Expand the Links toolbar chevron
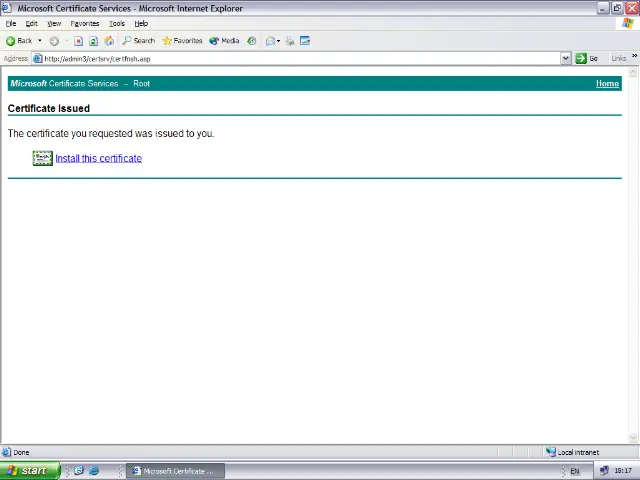 (635, 56)
